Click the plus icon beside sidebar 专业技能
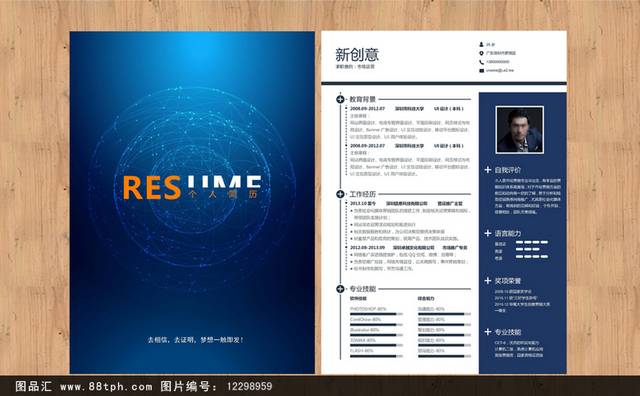640x396 pixels. 488,332
